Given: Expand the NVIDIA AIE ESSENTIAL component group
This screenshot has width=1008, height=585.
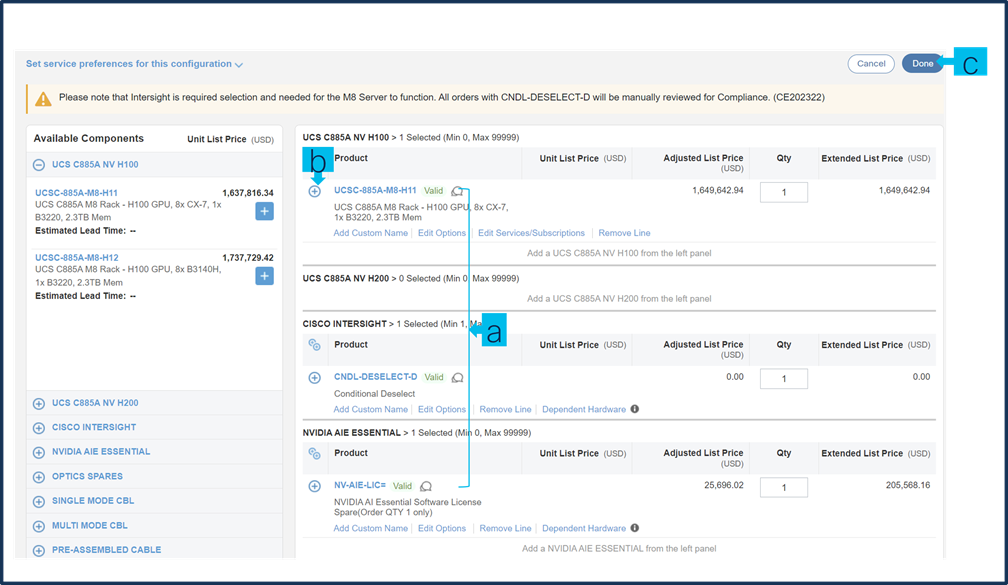Looking at the screenshot, I should [39, 452].
